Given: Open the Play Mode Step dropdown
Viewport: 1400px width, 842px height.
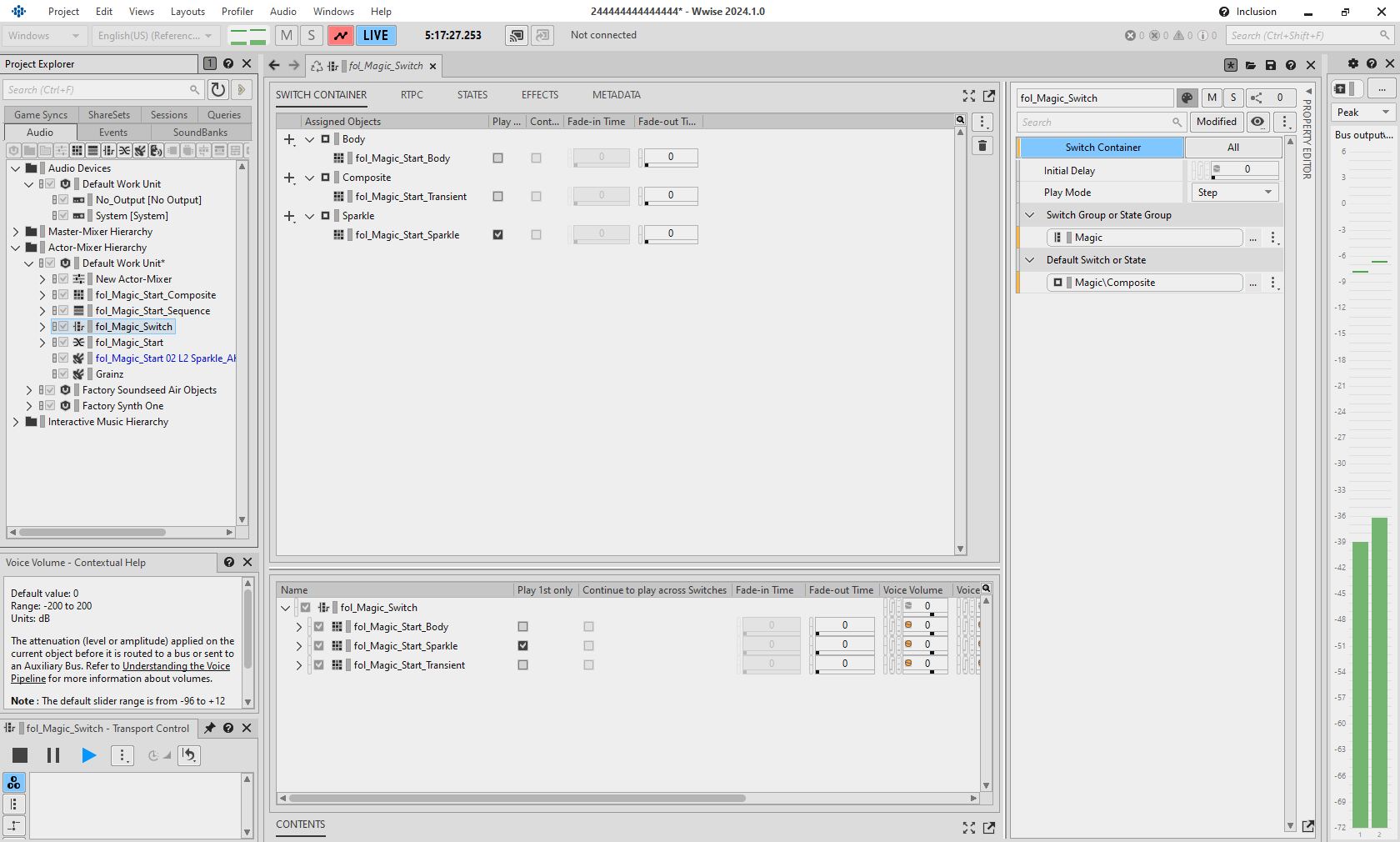Looking at the screenshot, I should 1234,193.
